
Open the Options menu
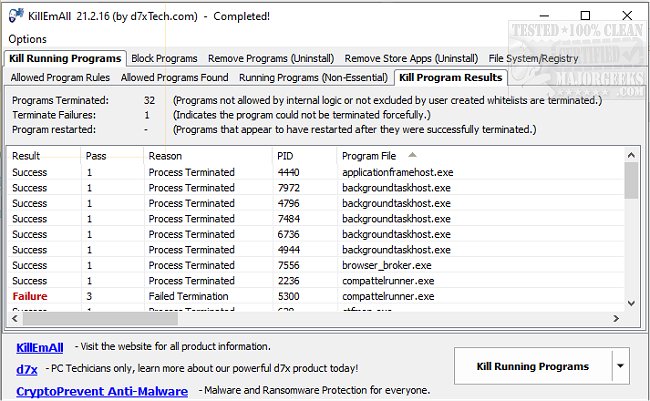click(28, 39)
